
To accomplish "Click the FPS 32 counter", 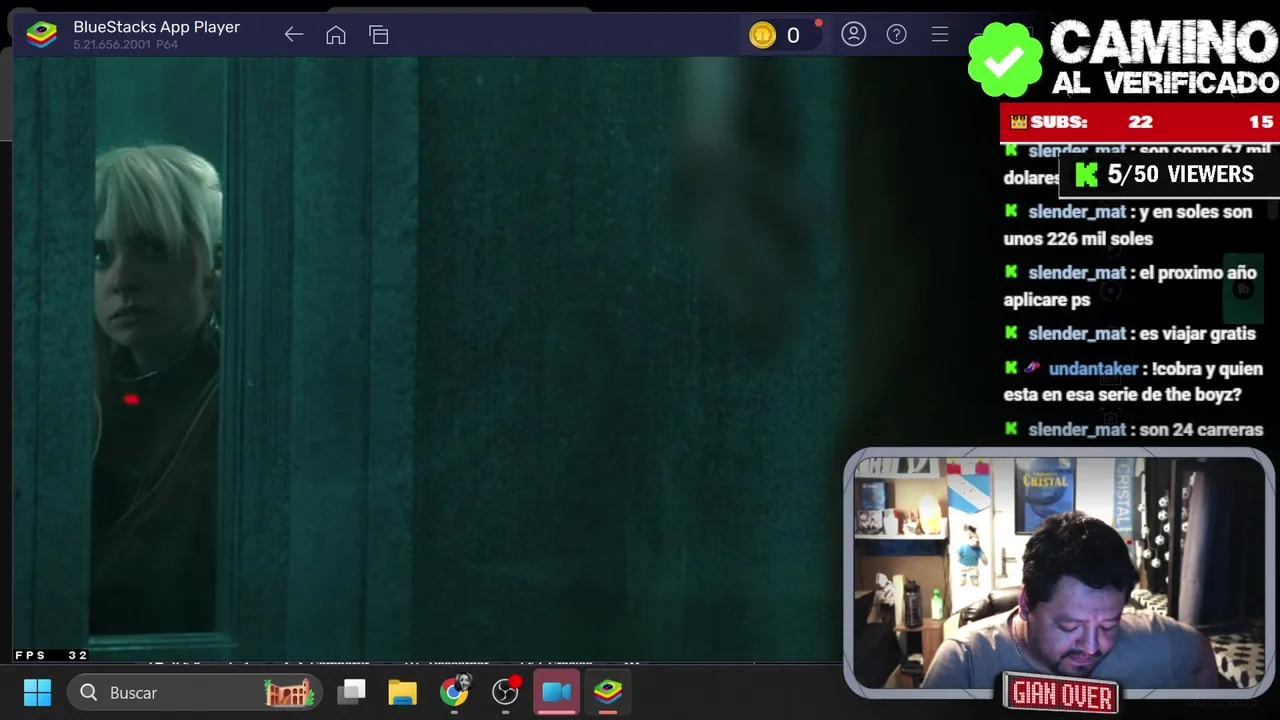I will pyautogui.click(x=51, y=655).
